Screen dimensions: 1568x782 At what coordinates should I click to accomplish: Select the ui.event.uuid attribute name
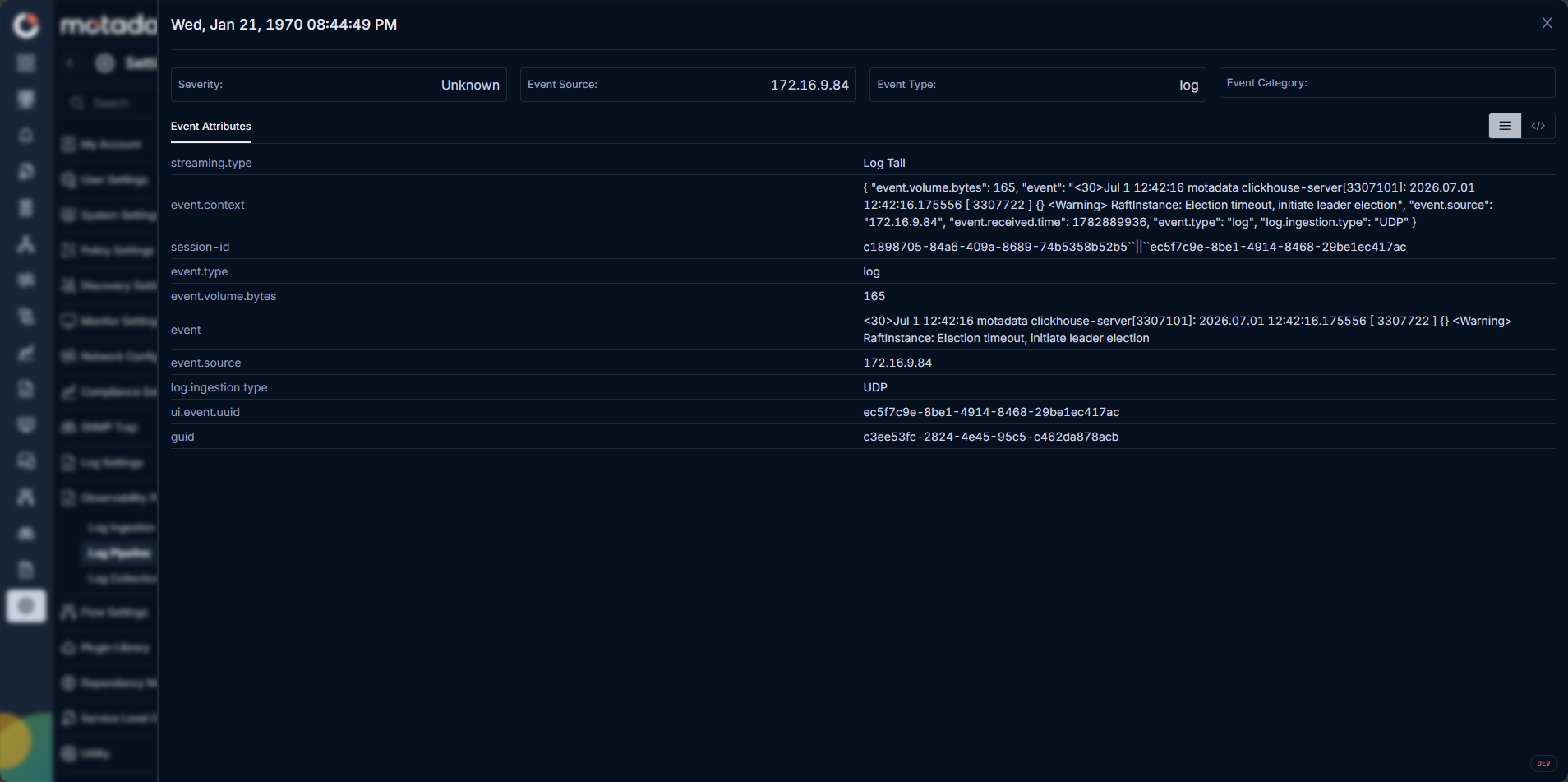point(205,412)
